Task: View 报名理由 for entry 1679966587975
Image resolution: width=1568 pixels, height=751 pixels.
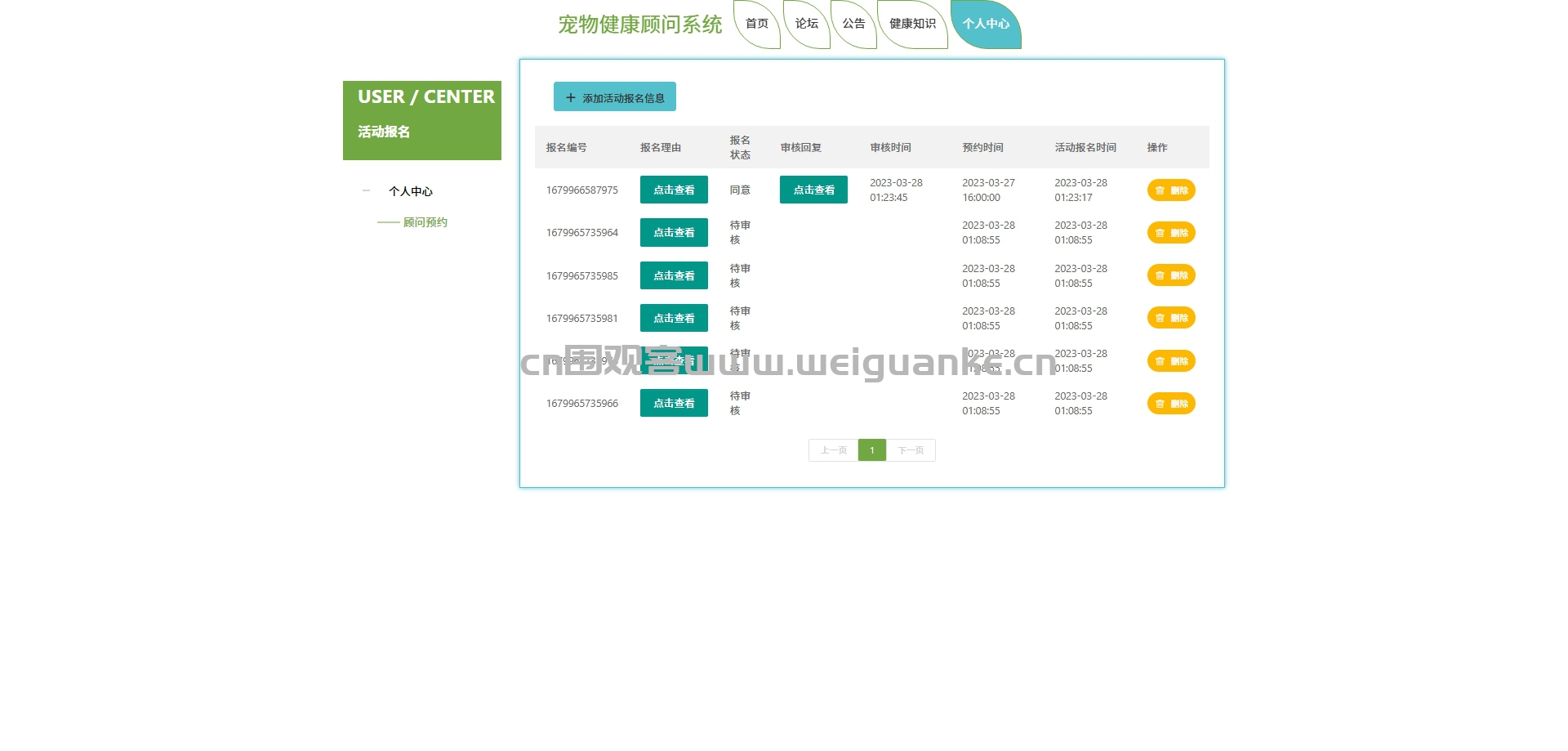Action: 674,190
